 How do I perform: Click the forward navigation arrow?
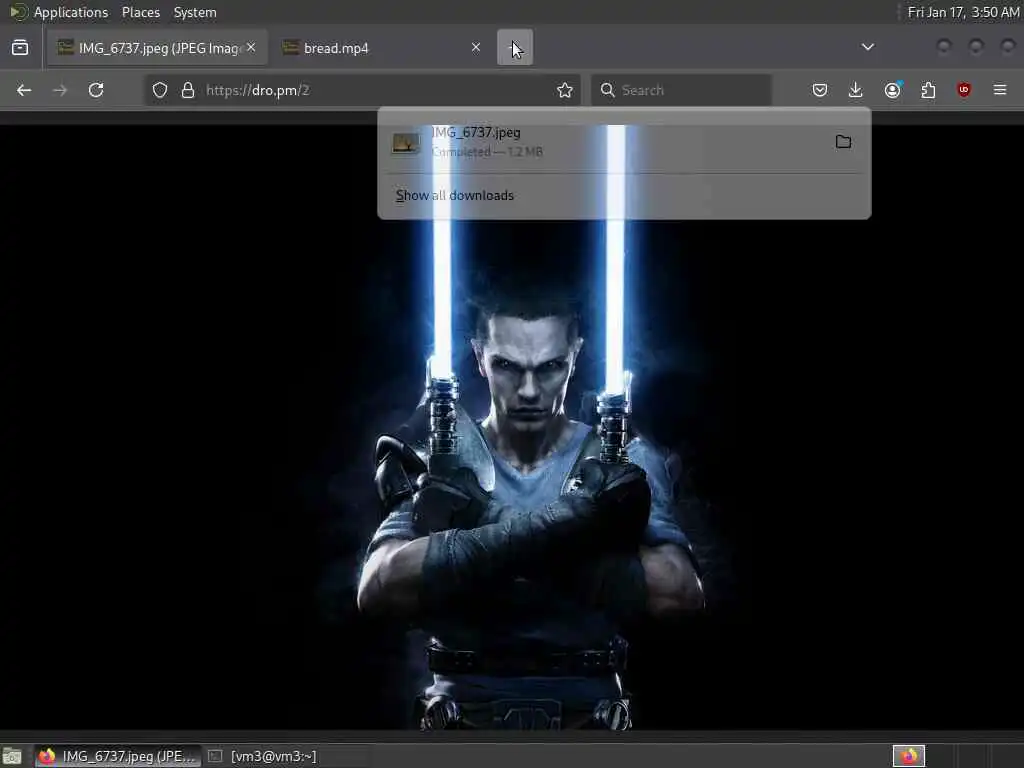59,90
